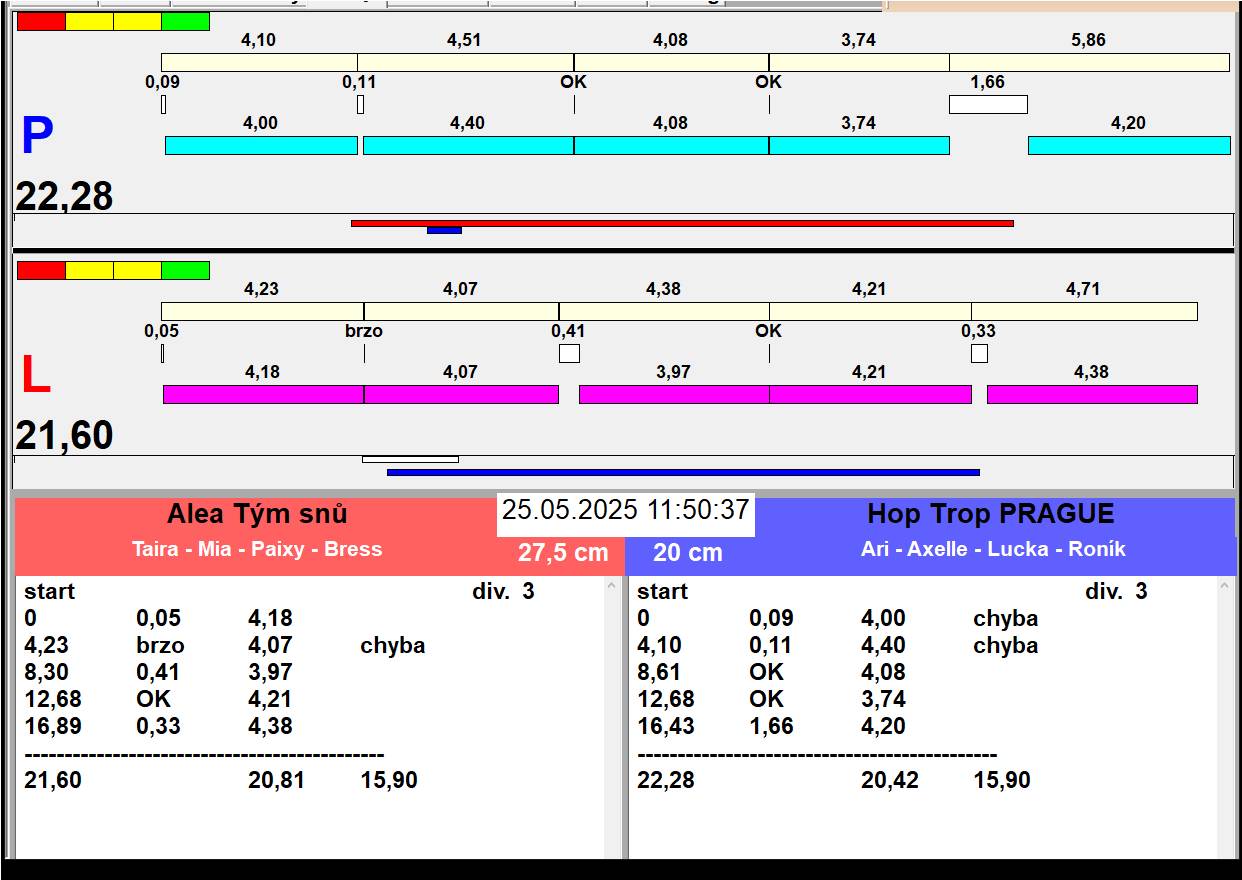The image size is (1242, 880).
Task: Select the cyan 4,00 run bar in lane P
Action: pyautogui.click(x=261, y=145)
